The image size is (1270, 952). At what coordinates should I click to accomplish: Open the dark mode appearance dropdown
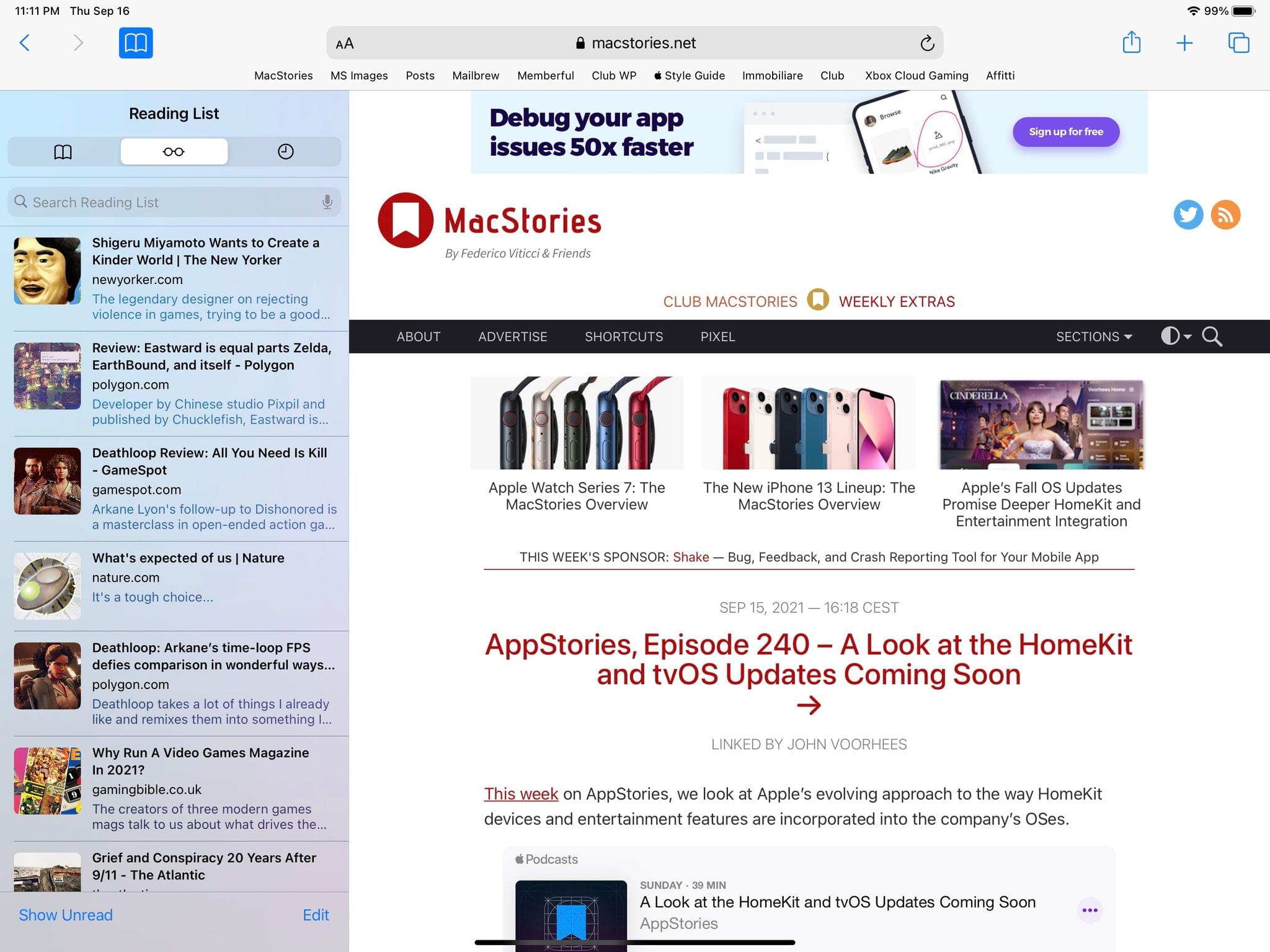(x=1176, y=336)
